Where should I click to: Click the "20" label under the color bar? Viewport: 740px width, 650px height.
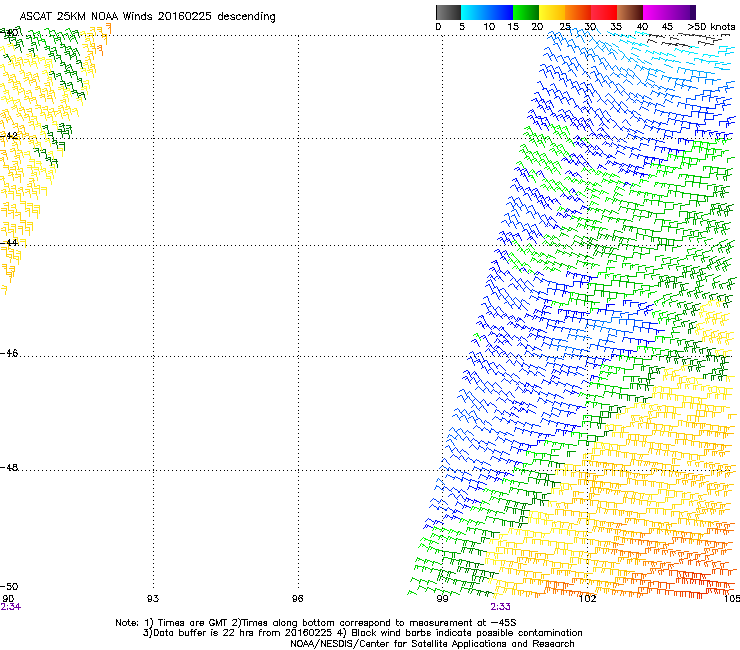tap(537, 27)
